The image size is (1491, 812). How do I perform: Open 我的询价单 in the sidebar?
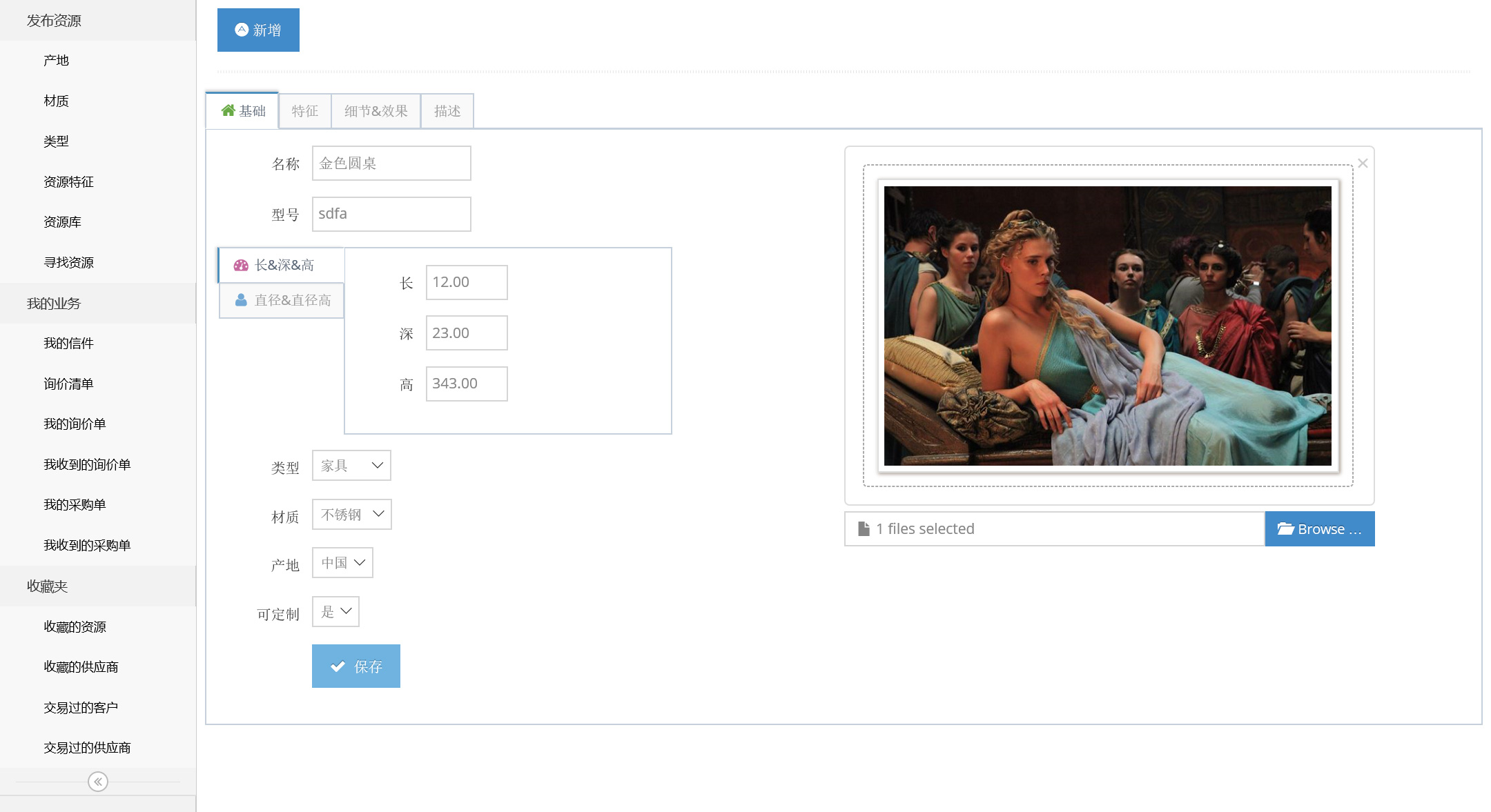[98, 424]
